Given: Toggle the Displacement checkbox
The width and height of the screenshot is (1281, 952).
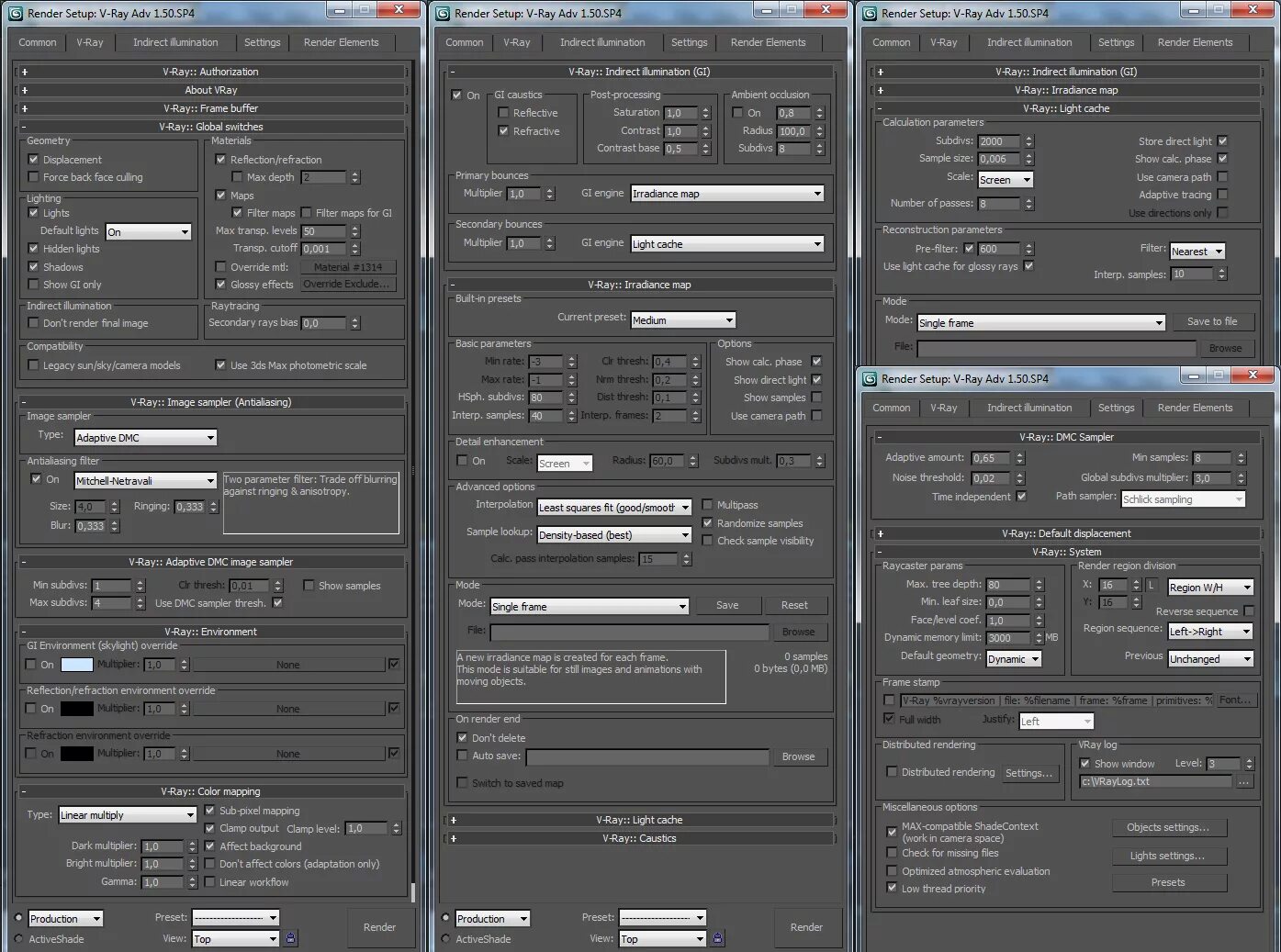Looking at the screenshot, I should [34, 160].
